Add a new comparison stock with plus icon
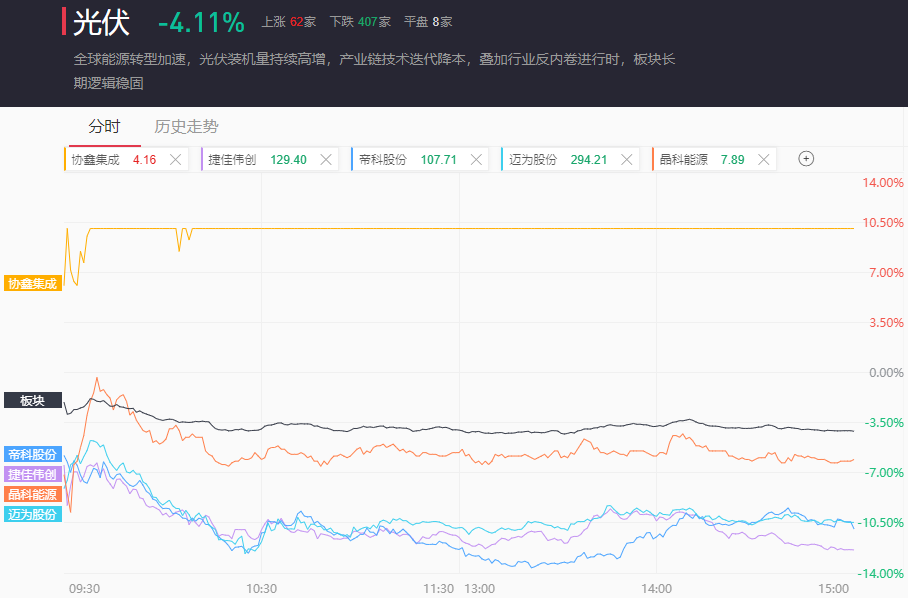 coord(806,159)
